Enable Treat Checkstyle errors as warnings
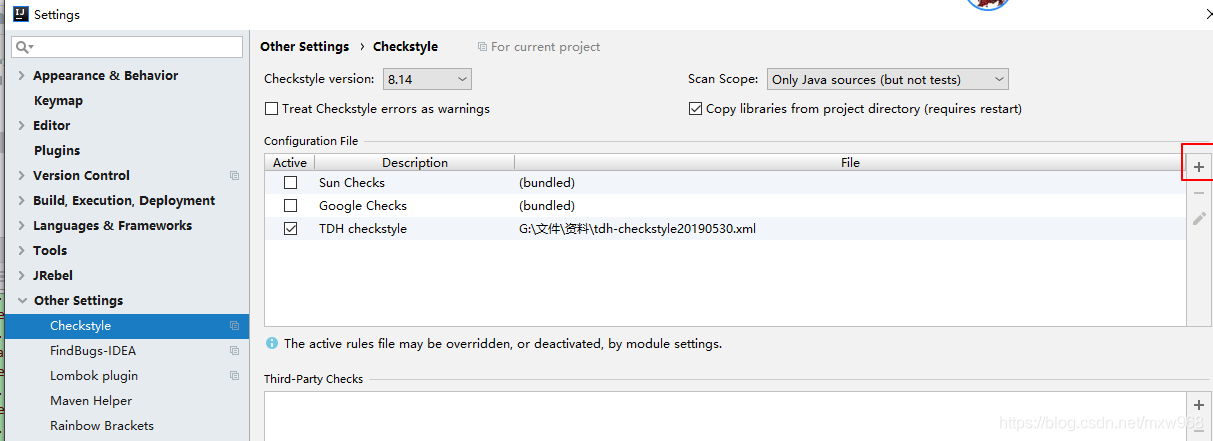Screen dimensions: 1213x441 point(271,109)
